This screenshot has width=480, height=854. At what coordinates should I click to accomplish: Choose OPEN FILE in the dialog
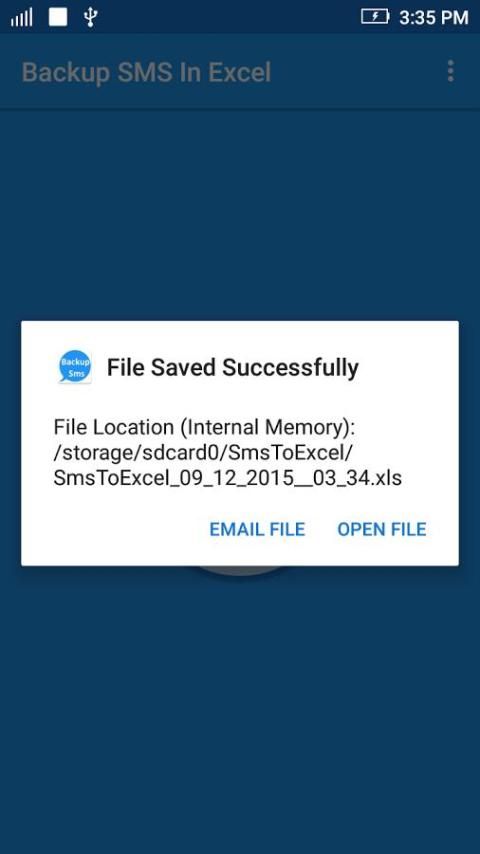pyautogui.click(x=382, y=529)
